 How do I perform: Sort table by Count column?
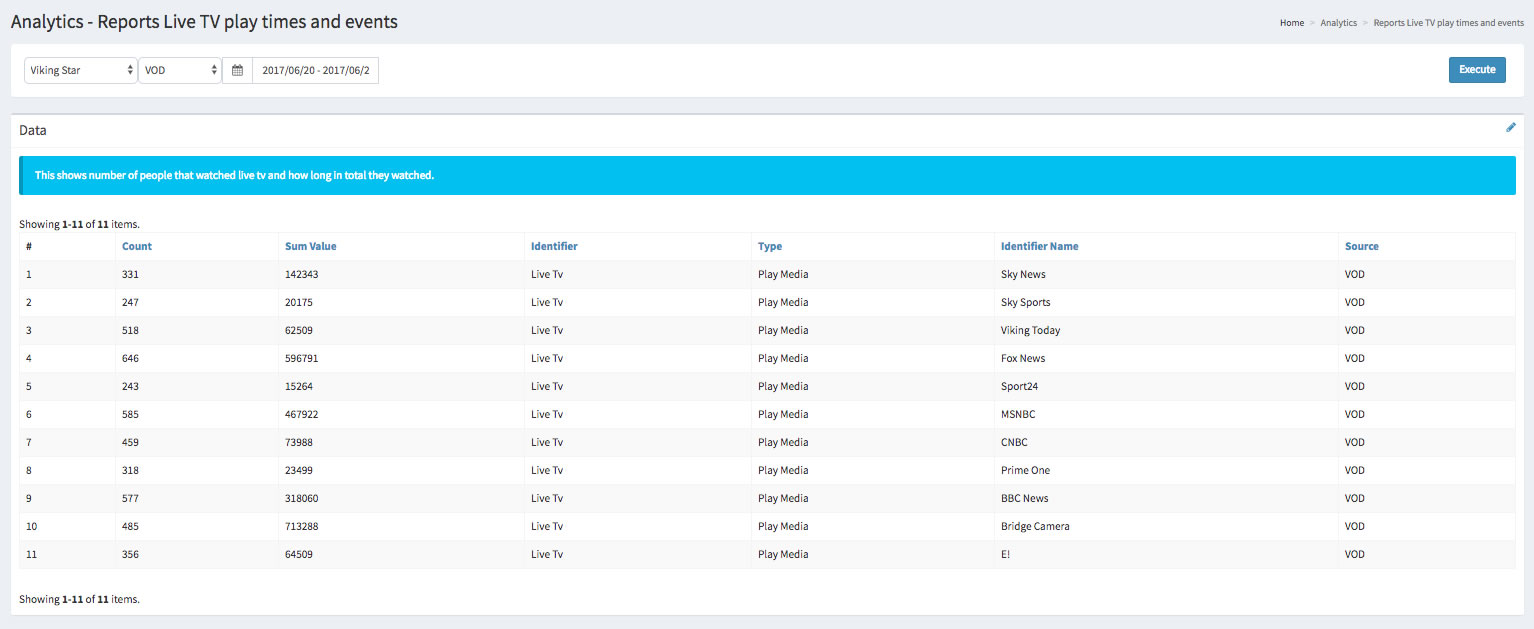(137, 246)
